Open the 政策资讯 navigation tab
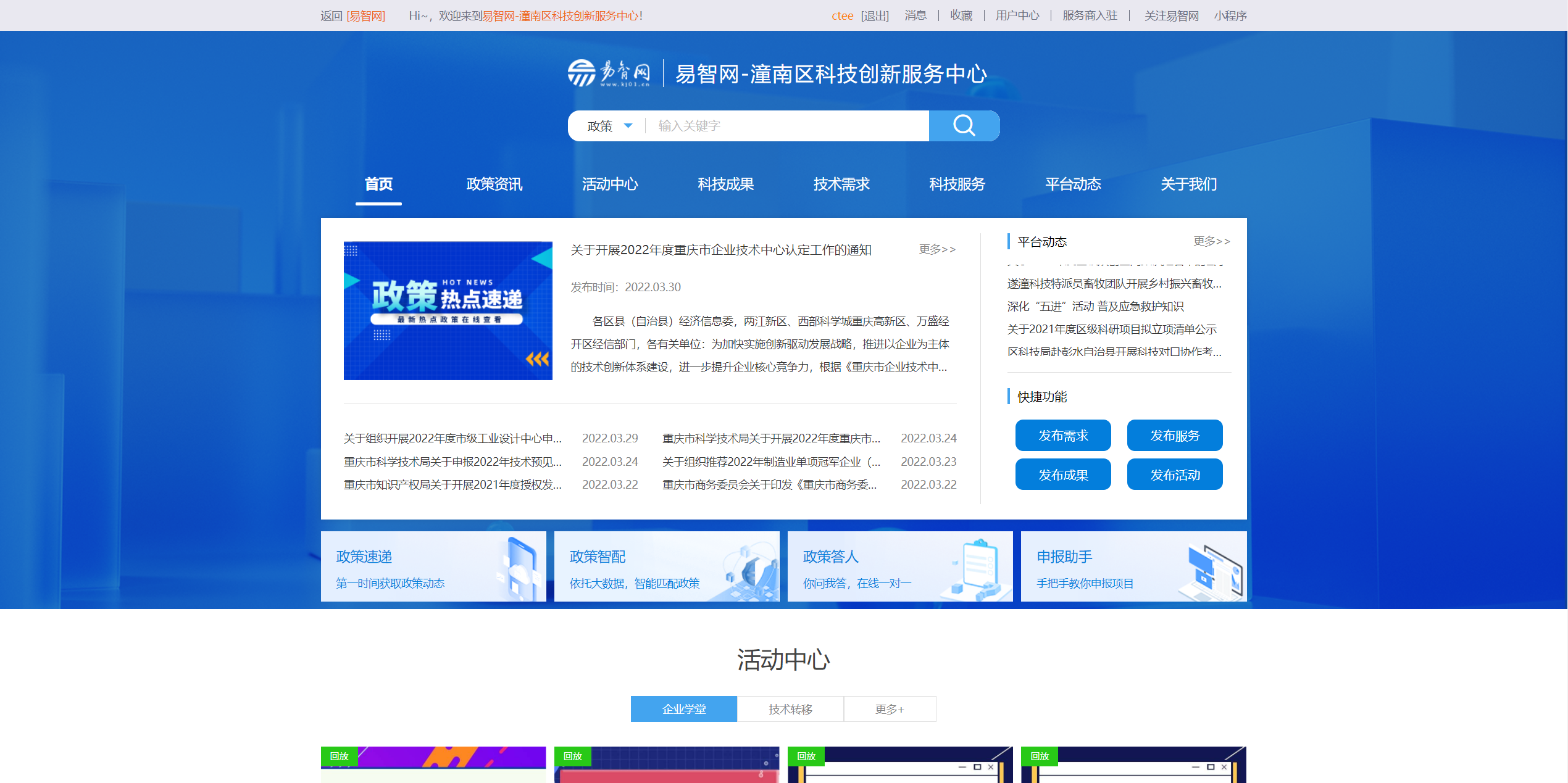1568x783 pixels. pos(494,184)
